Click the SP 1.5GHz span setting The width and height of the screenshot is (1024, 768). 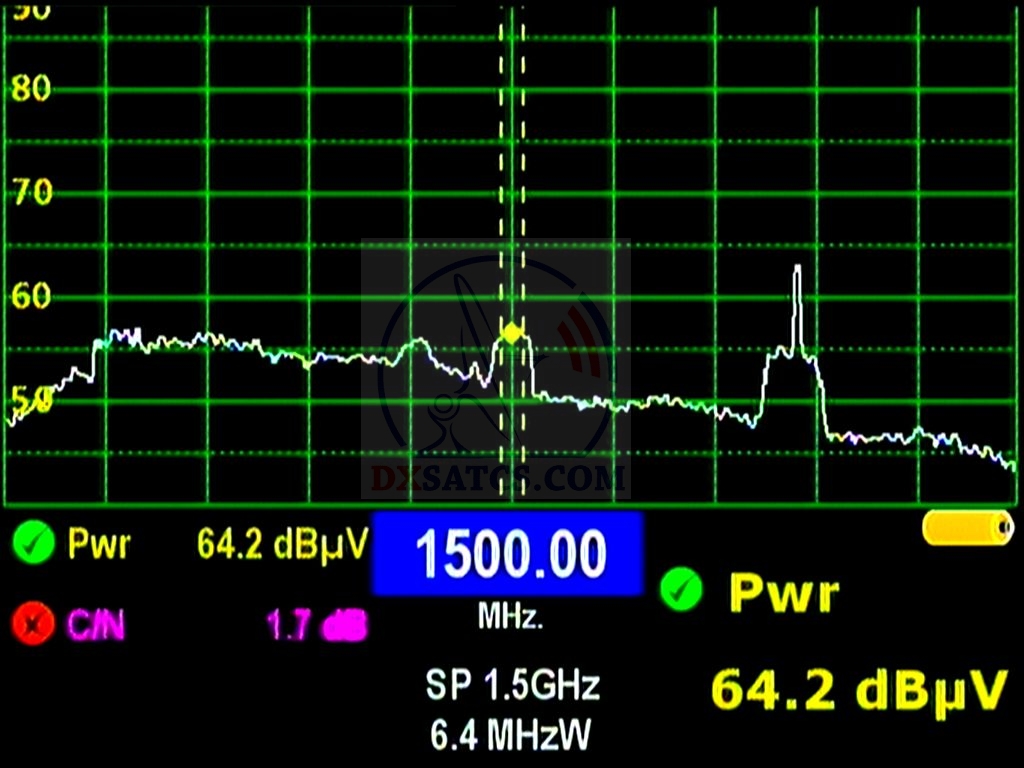point(512,686)
